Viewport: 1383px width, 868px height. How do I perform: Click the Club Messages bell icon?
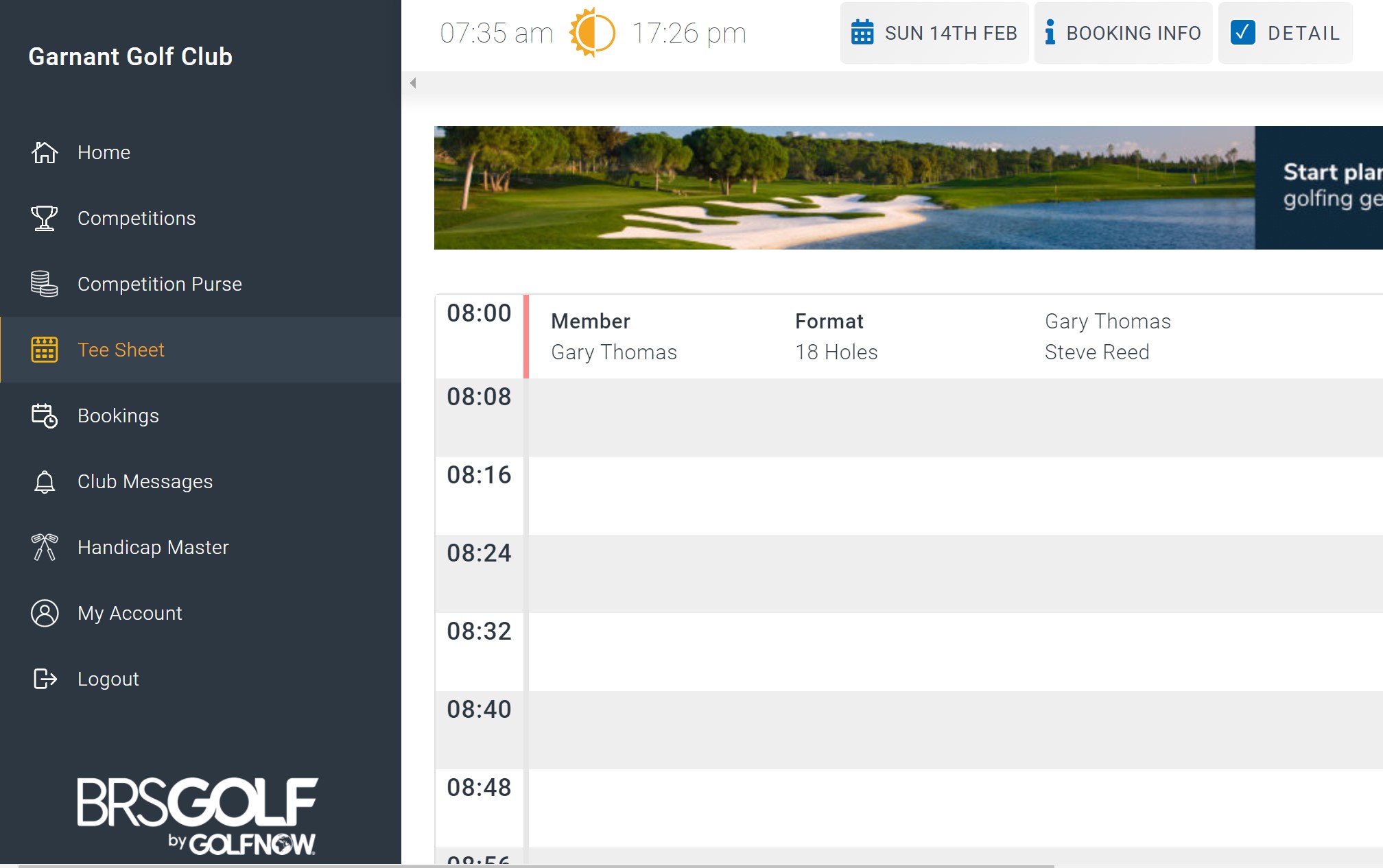[45, 481]
